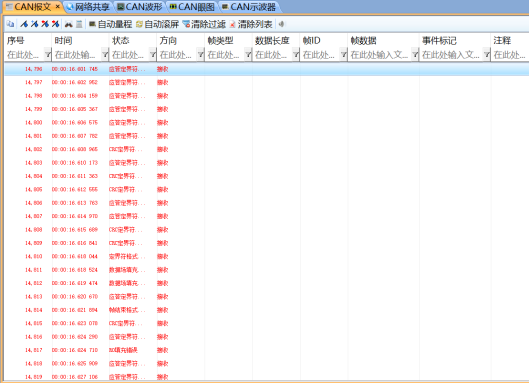Click the 状态 column header

click(133, 41)
